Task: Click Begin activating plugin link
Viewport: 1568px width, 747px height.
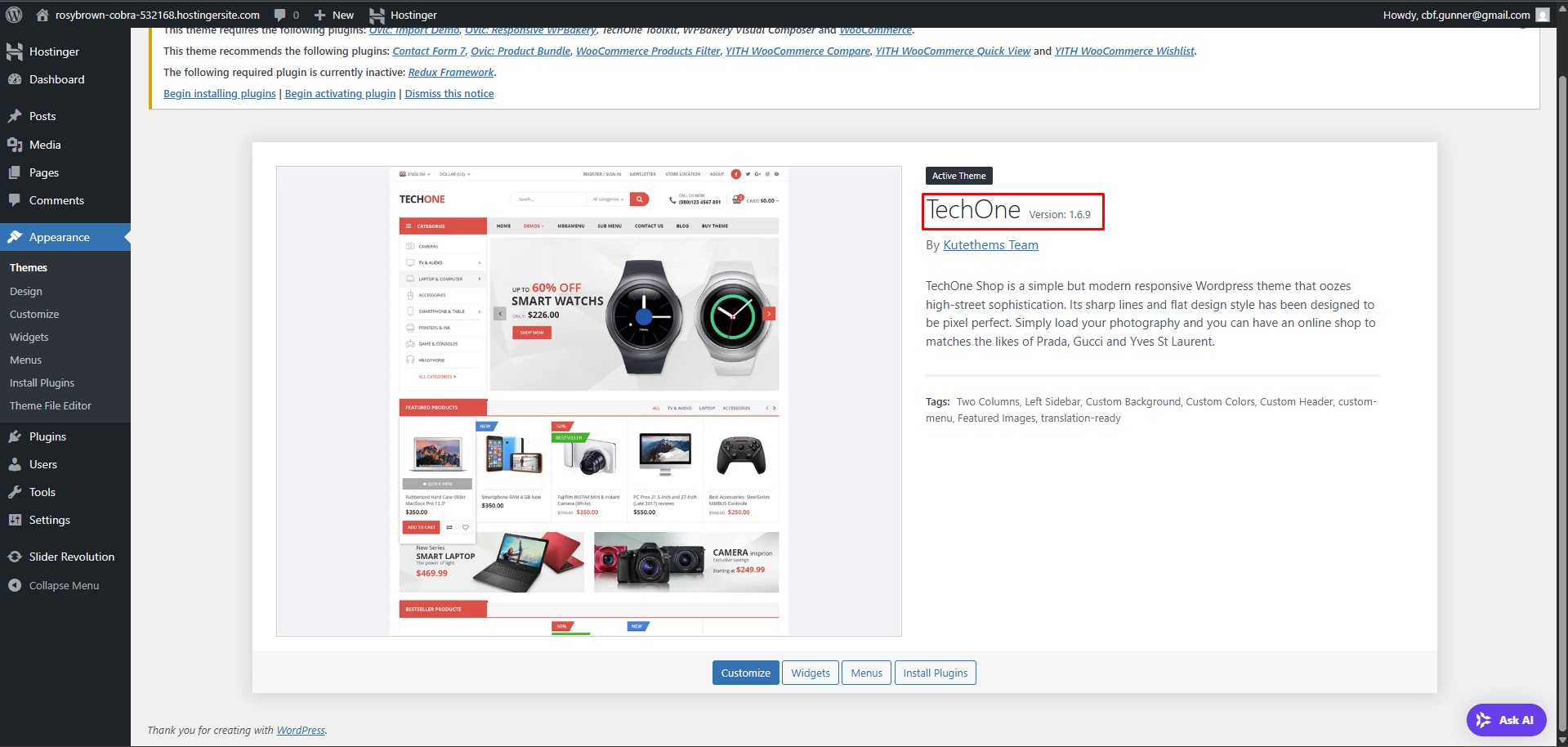Action: click(x=340, y=93)
